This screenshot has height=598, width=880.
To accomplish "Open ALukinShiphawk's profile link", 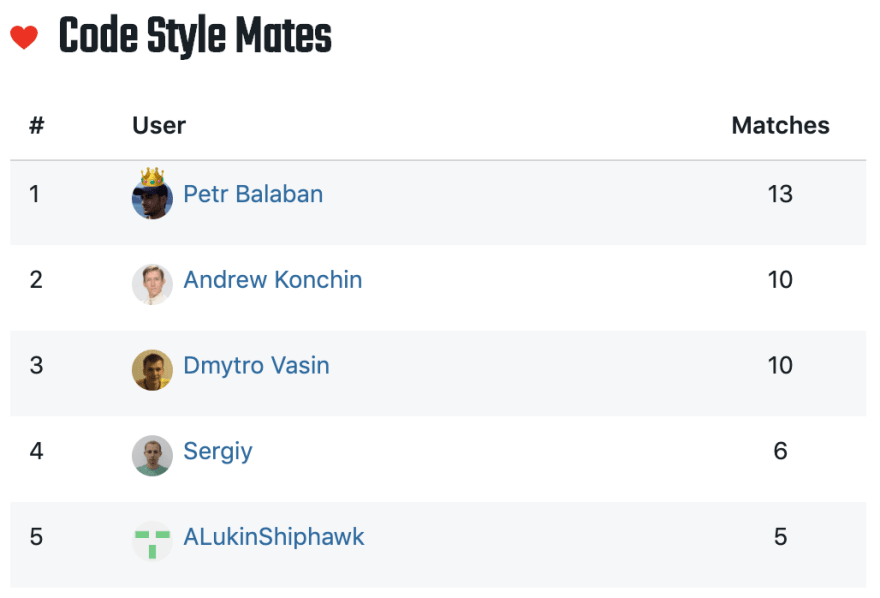I will tap(274, 537).
